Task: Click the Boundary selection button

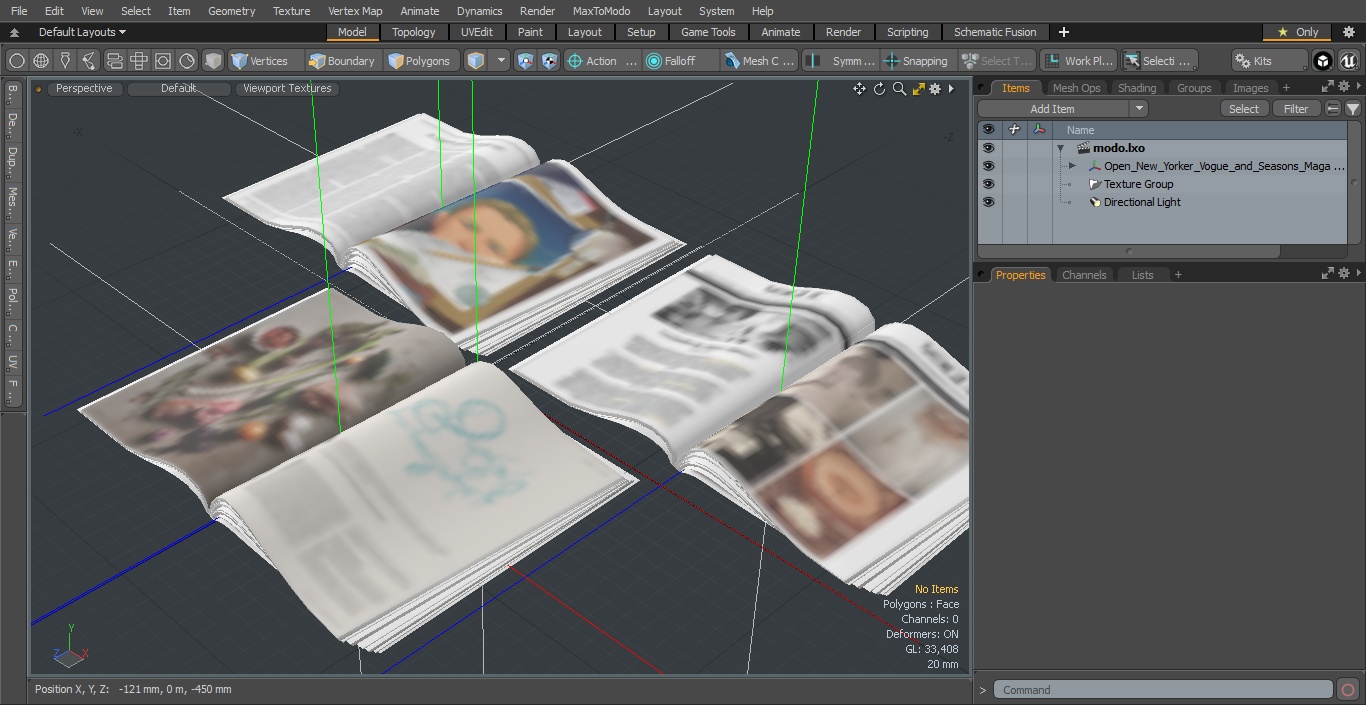Action: pos(342,61)
